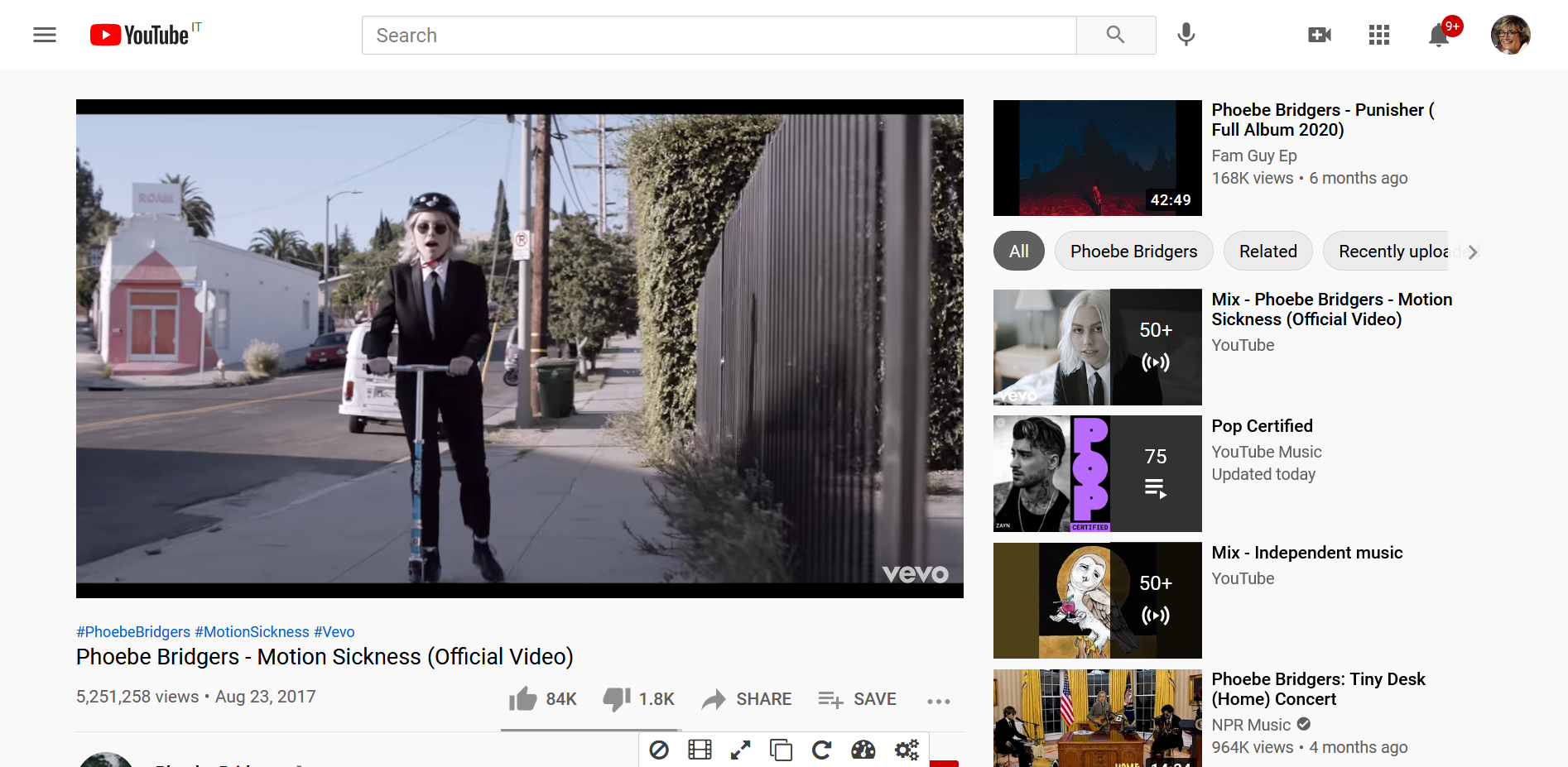The width and height of the screenshot is (1568, 767).
Task: Select the All filter chip
Action: click(1019, 252)
